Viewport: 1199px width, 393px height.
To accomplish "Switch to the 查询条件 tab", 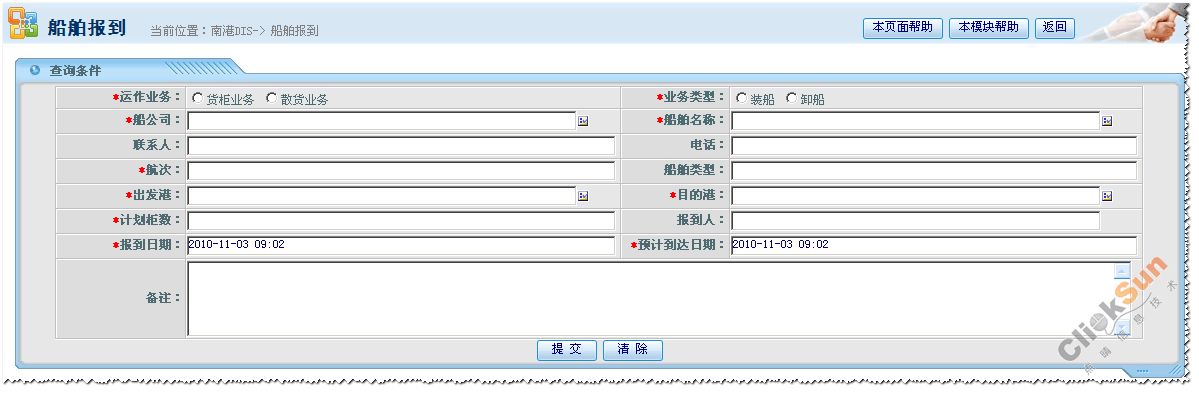I will coord(75,70).
